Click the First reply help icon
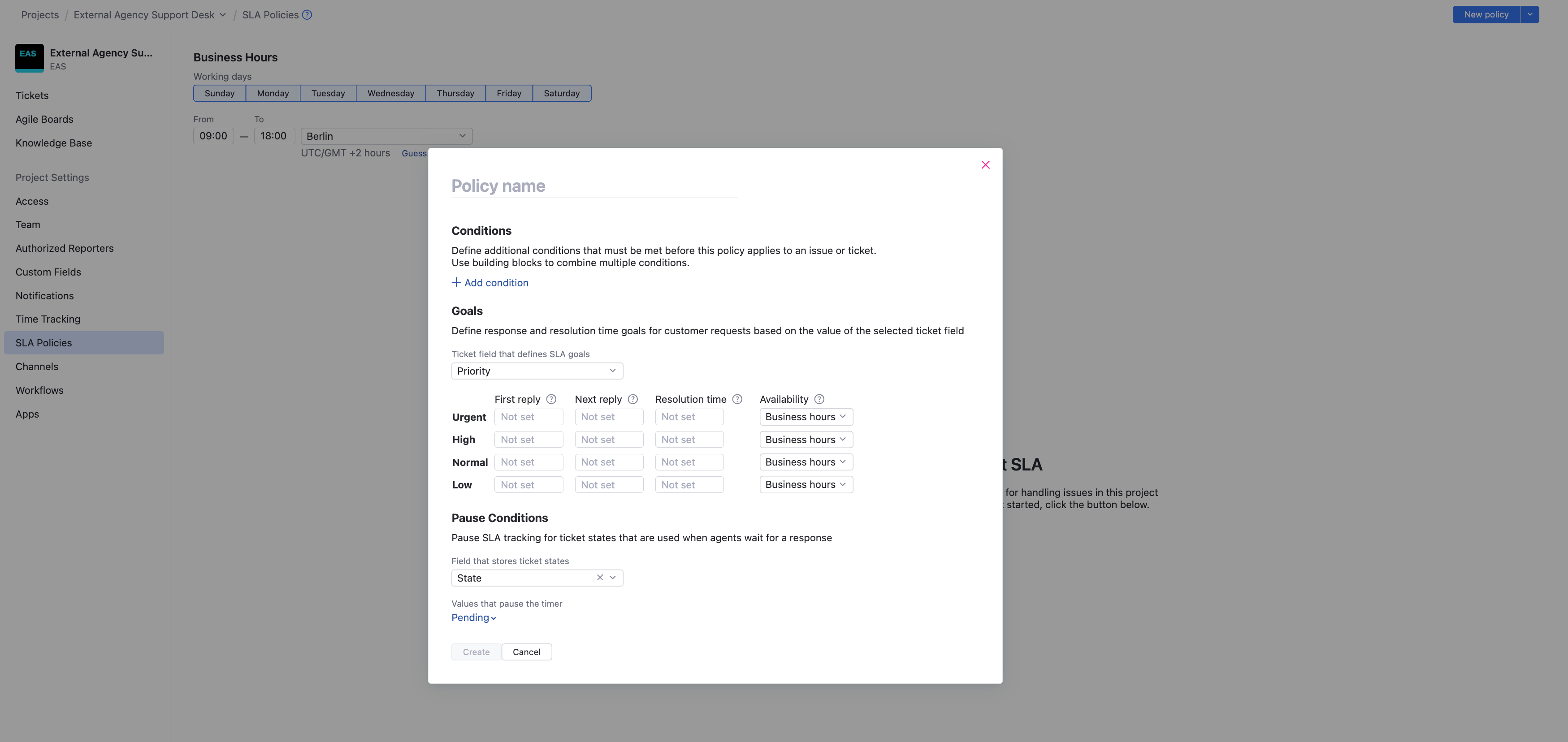Screen dimensions: 1568x742 [x=551, y=399]
